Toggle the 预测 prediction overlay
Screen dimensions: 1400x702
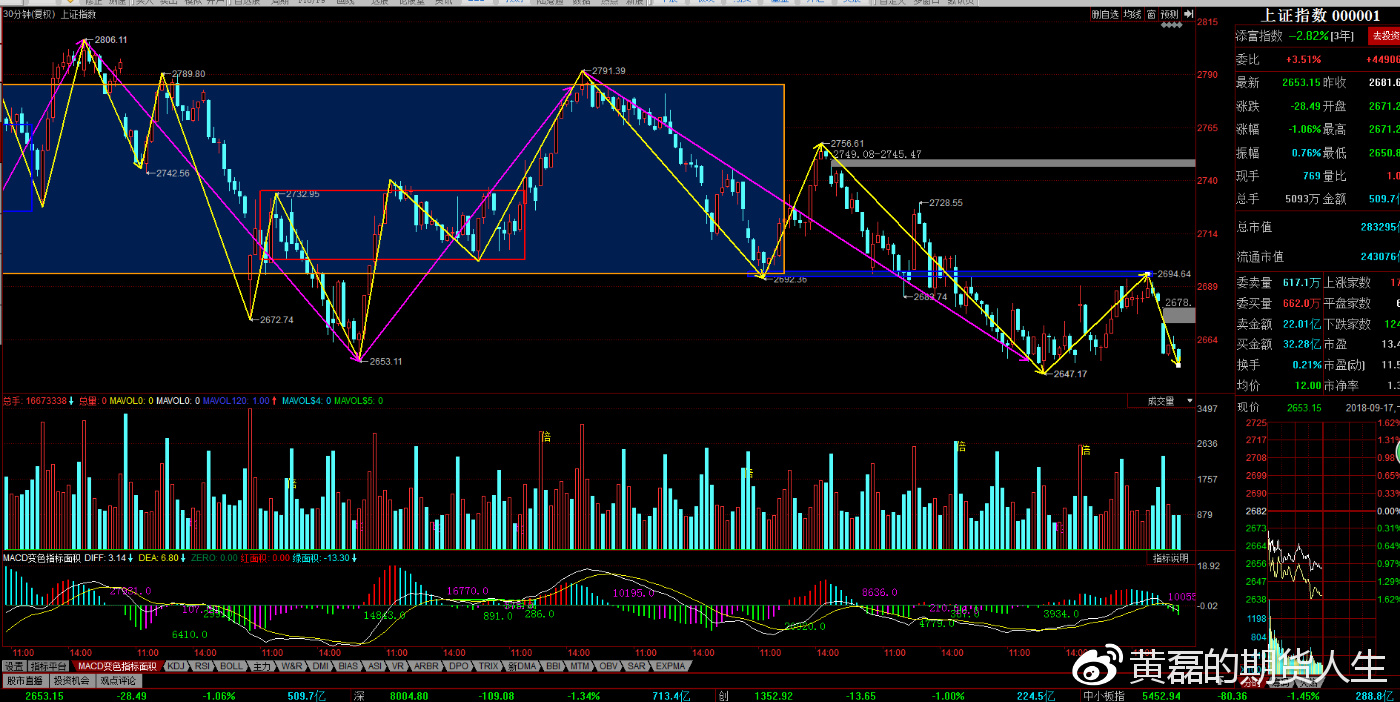[1167, 15]
